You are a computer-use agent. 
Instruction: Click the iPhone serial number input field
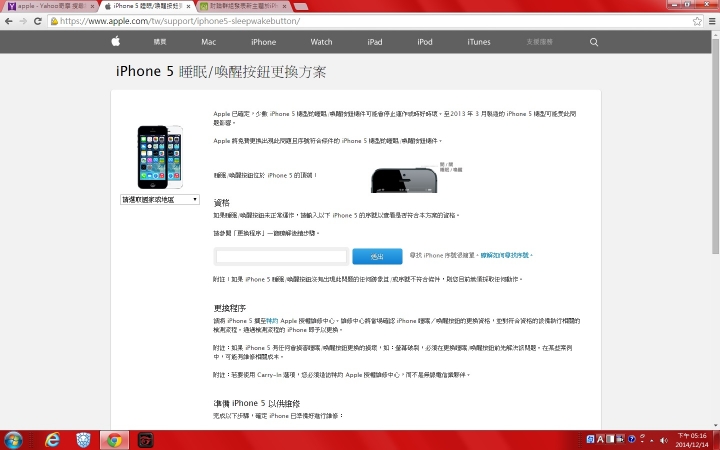pos(281,256)
